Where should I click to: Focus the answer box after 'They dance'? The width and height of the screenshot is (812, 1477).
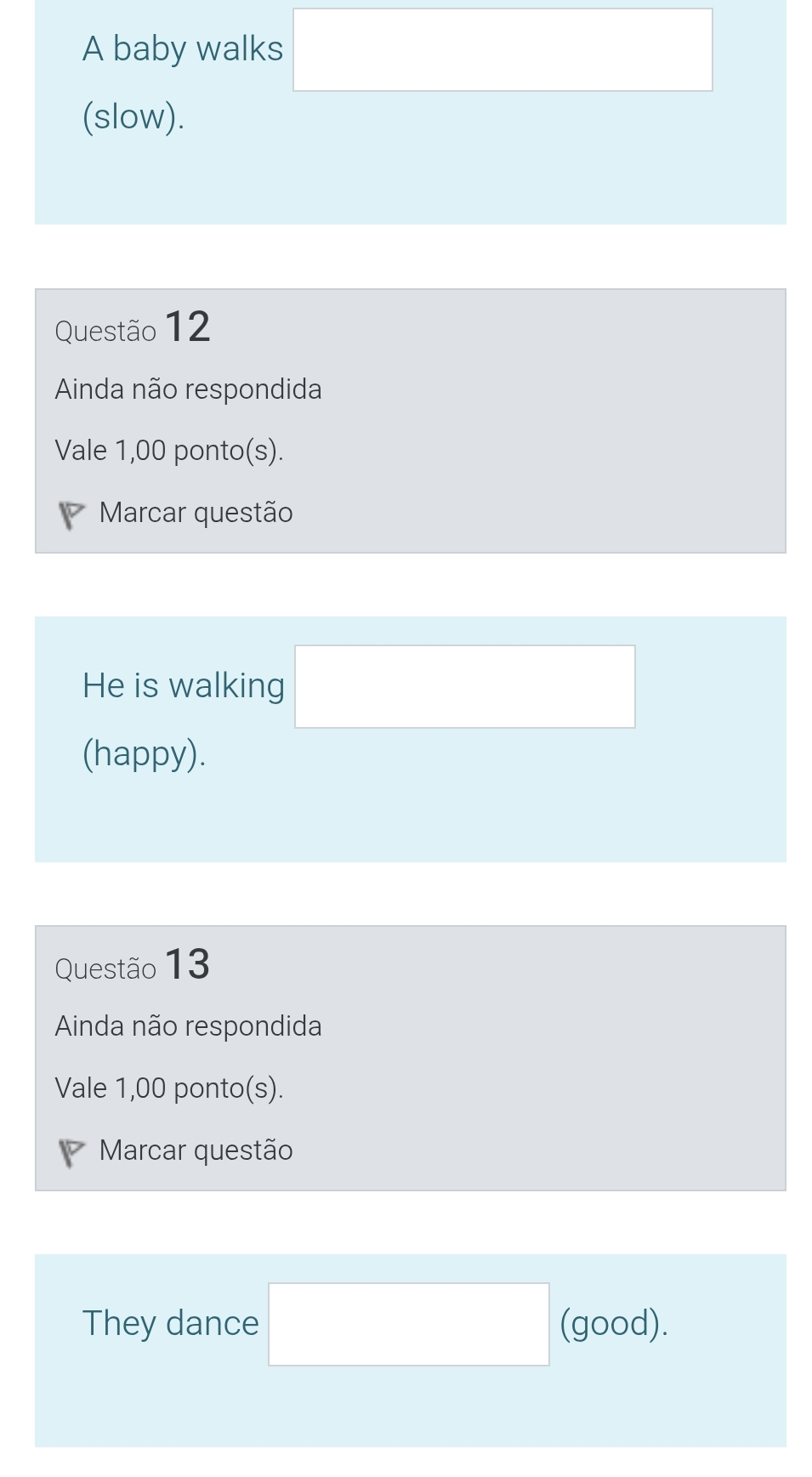click(408, 1324)
